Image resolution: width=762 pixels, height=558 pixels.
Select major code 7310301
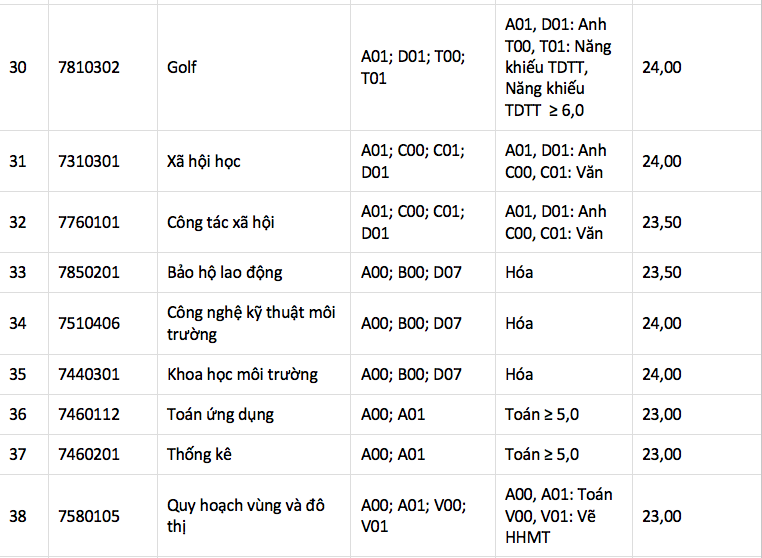[x=89, y=161]
